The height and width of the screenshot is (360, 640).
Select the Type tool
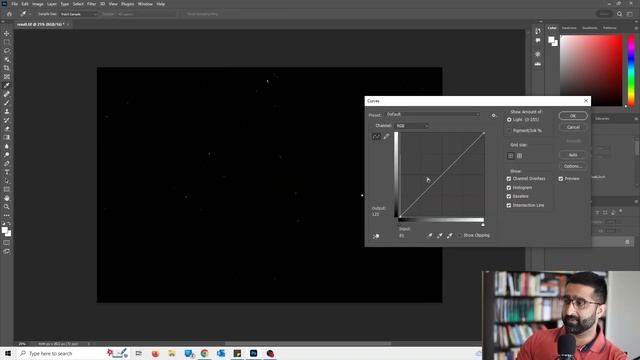click(x=7, y=172)
